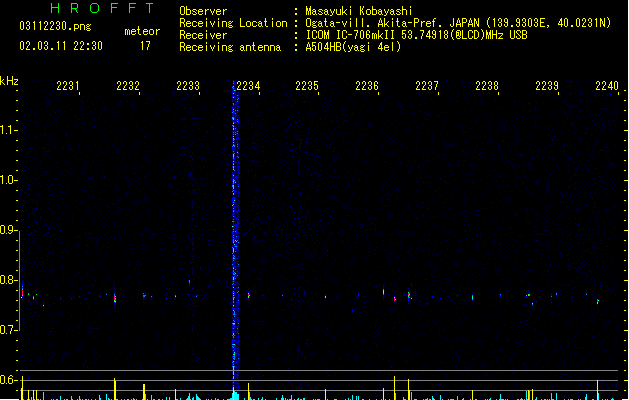Click the 'Receiving Location' label

(233, 23)
